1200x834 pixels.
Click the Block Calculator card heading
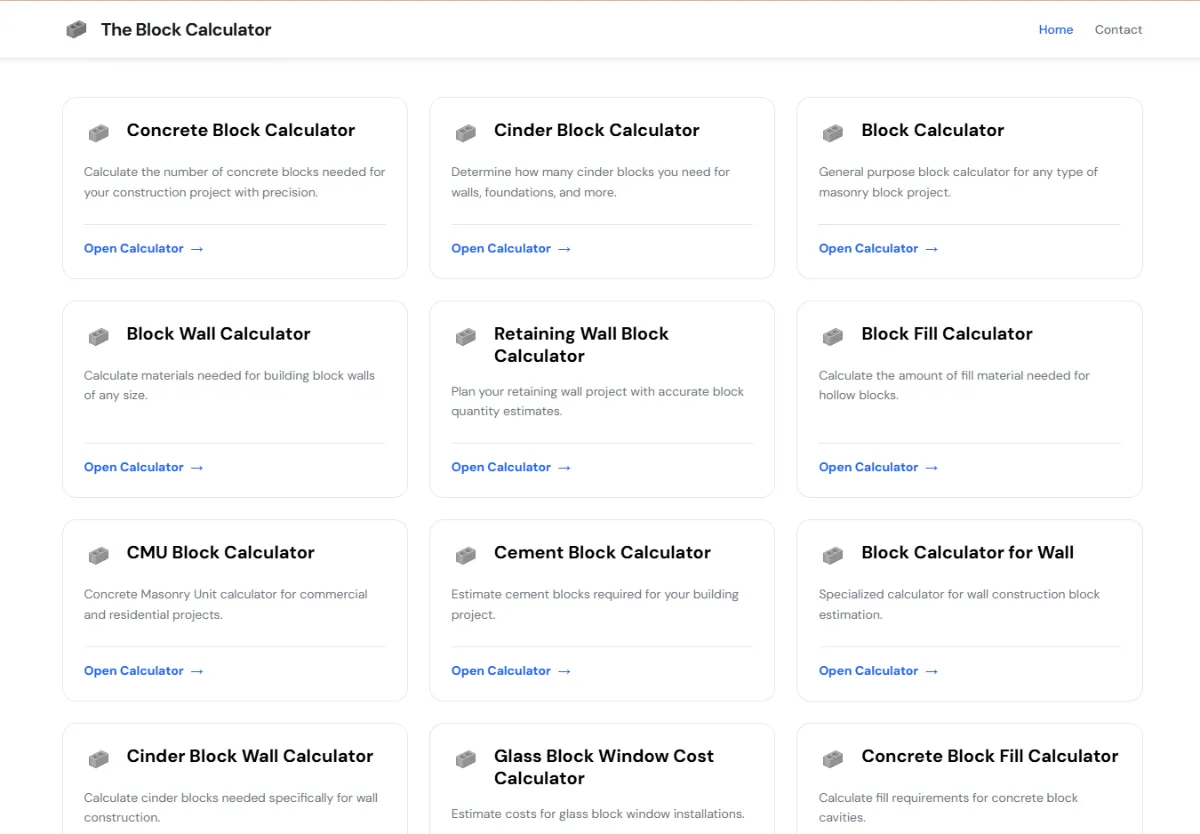click(x=933, y=130)
